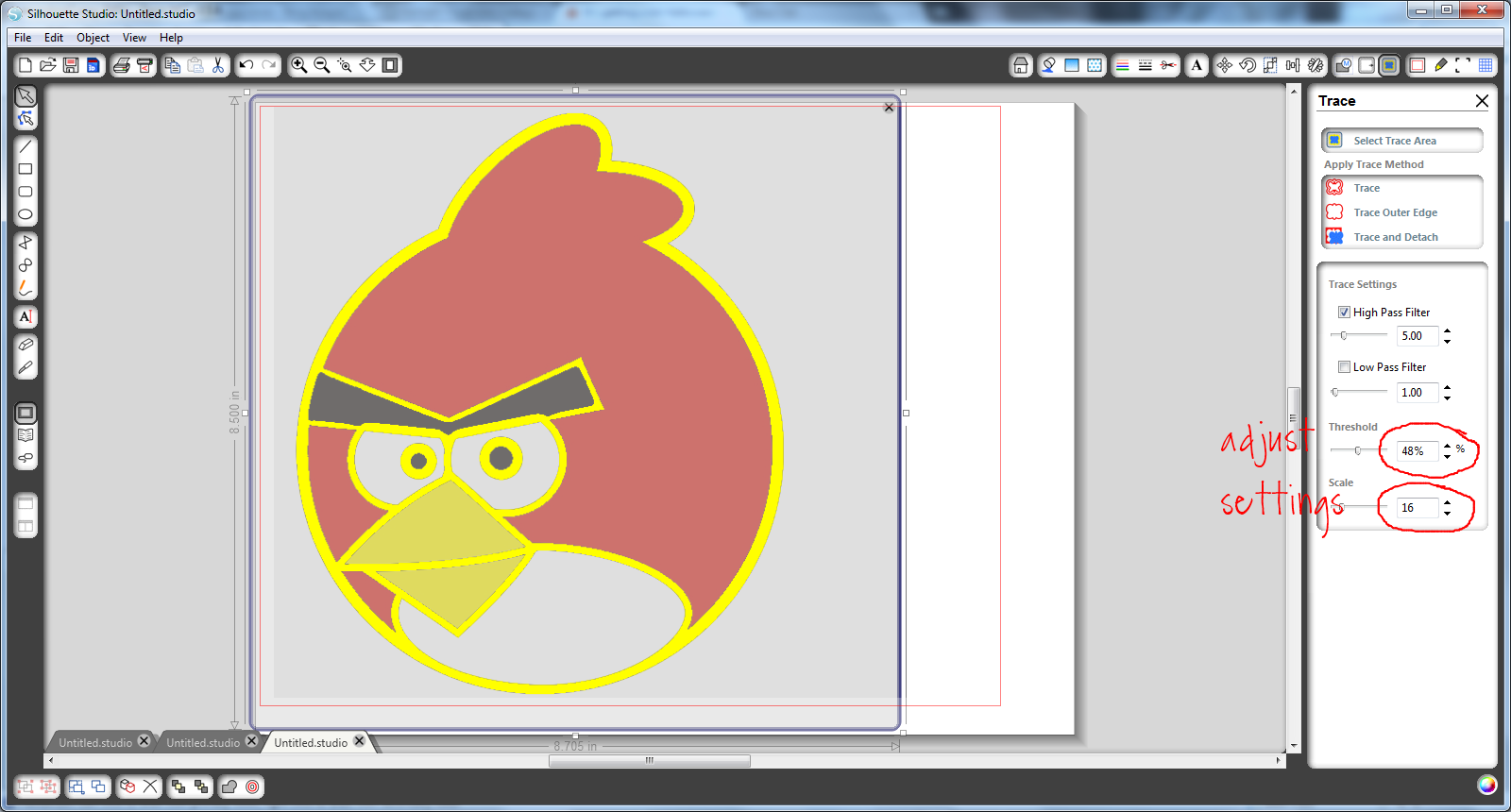Copy the selection
The height and width of the screenshot is (812, 1511).
tap(173, 65)
